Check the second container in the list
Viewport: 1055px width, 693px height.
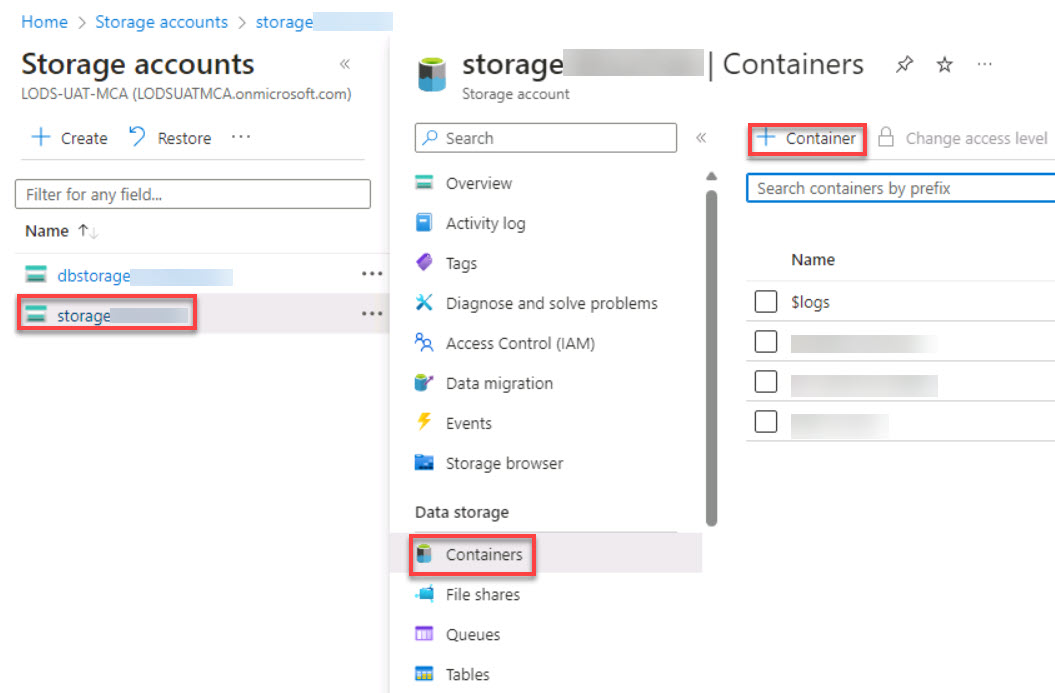pyautogui.click(x=765, y=341)
